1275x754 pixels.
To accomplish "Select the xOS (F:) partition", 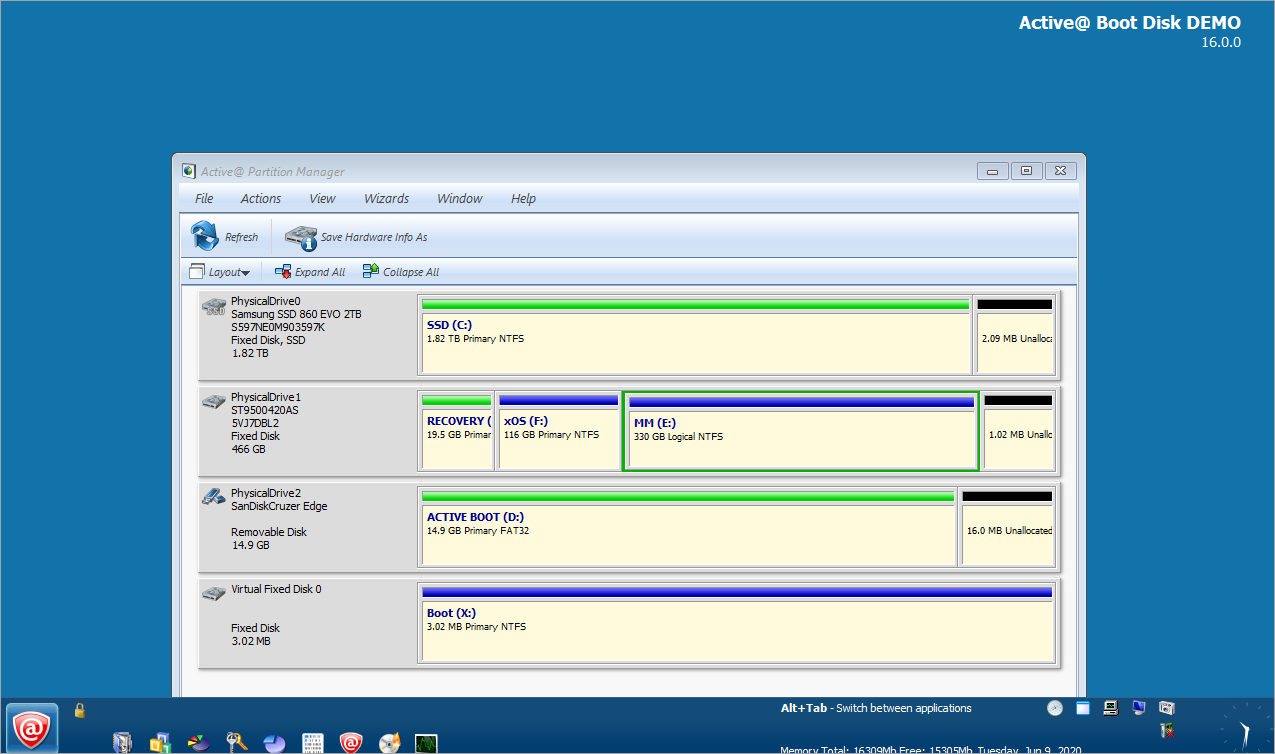I will pyautogui.click(x=558, y=440).
